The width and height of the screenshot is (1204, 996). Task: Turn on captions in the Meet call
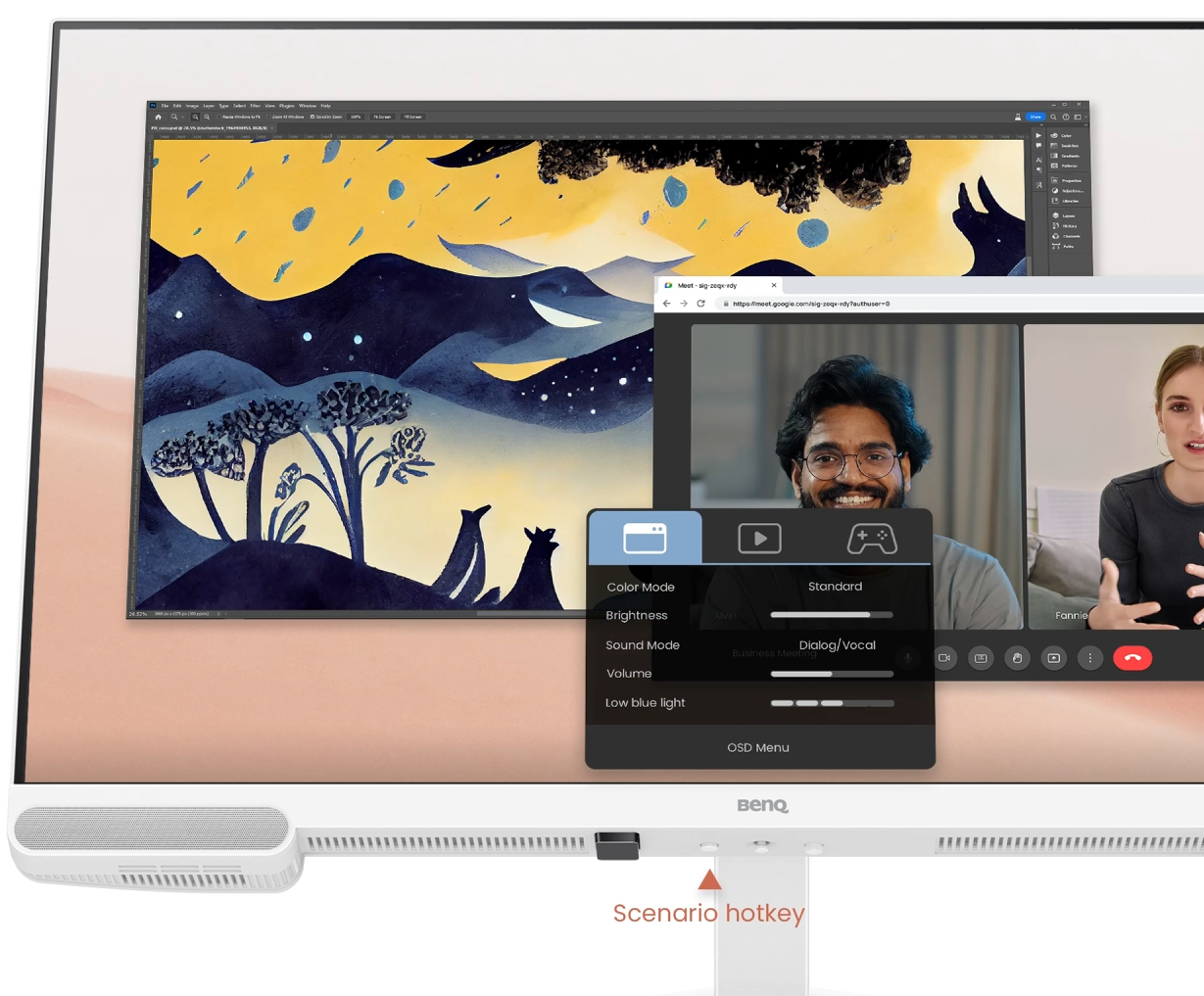(981, 658)
